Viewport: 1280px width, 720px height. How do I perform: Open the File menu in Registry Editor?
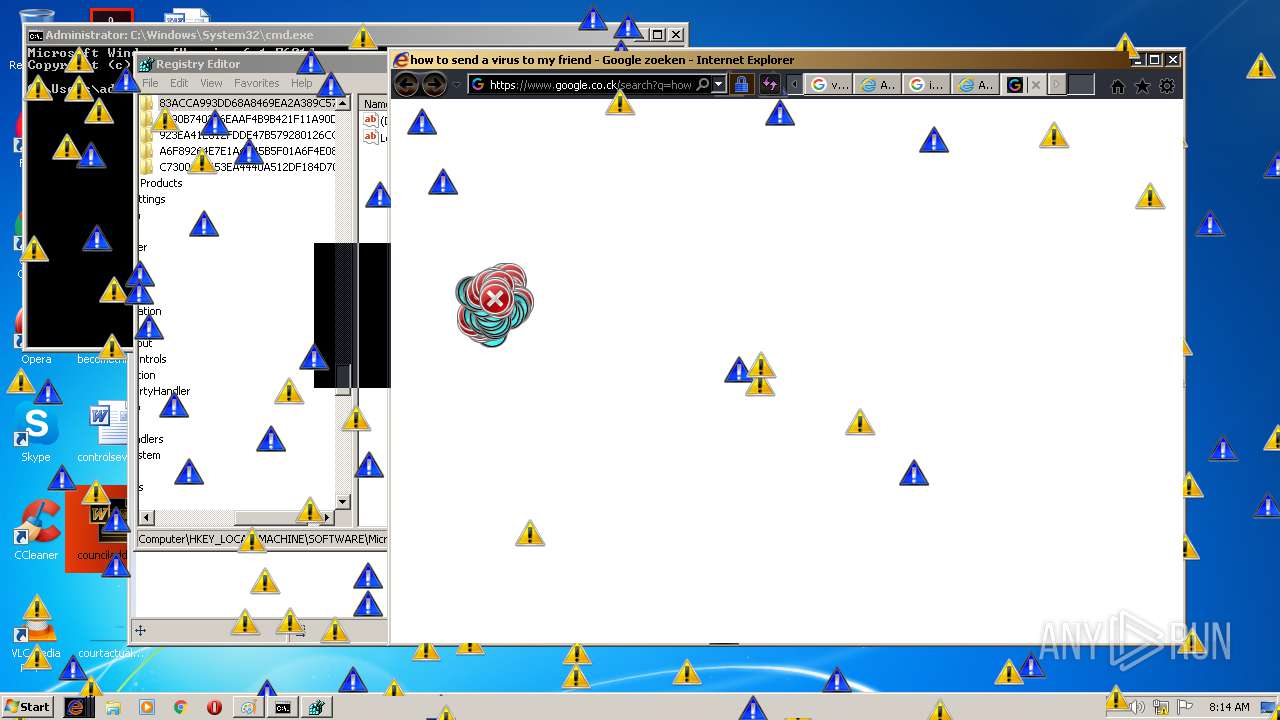click(150, 83)
